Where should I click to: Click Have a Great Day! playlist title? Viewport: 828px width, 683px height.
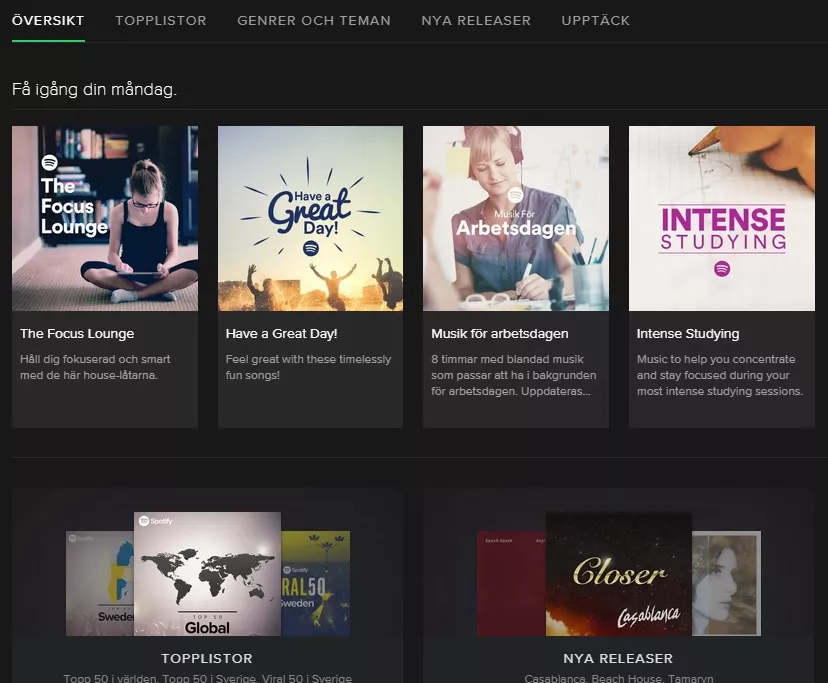click(281, 334)
